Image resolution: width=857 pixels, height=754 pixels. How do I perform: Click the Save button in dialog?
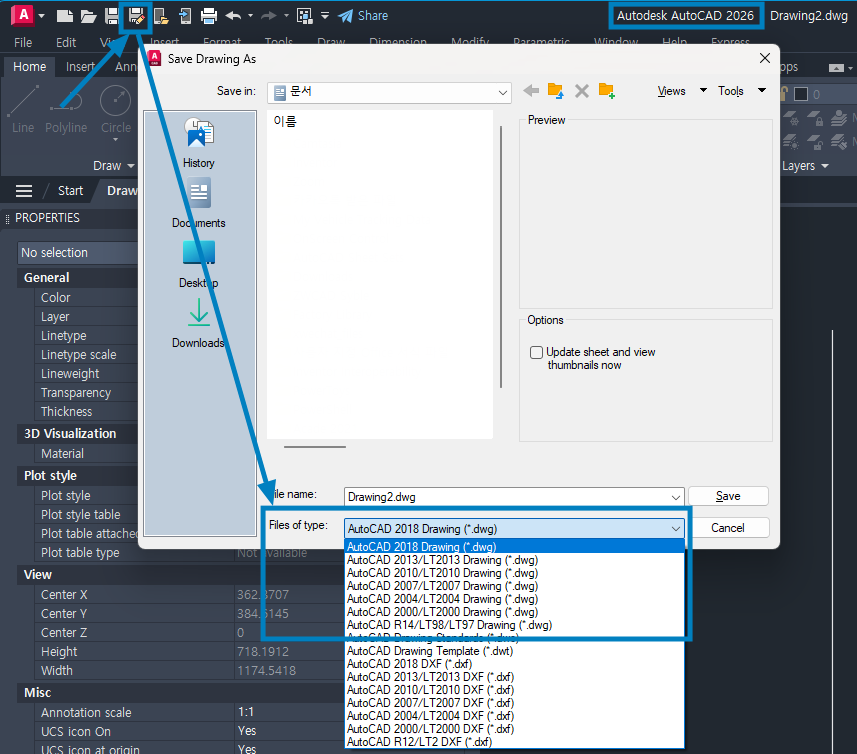(x=728, y=496)
